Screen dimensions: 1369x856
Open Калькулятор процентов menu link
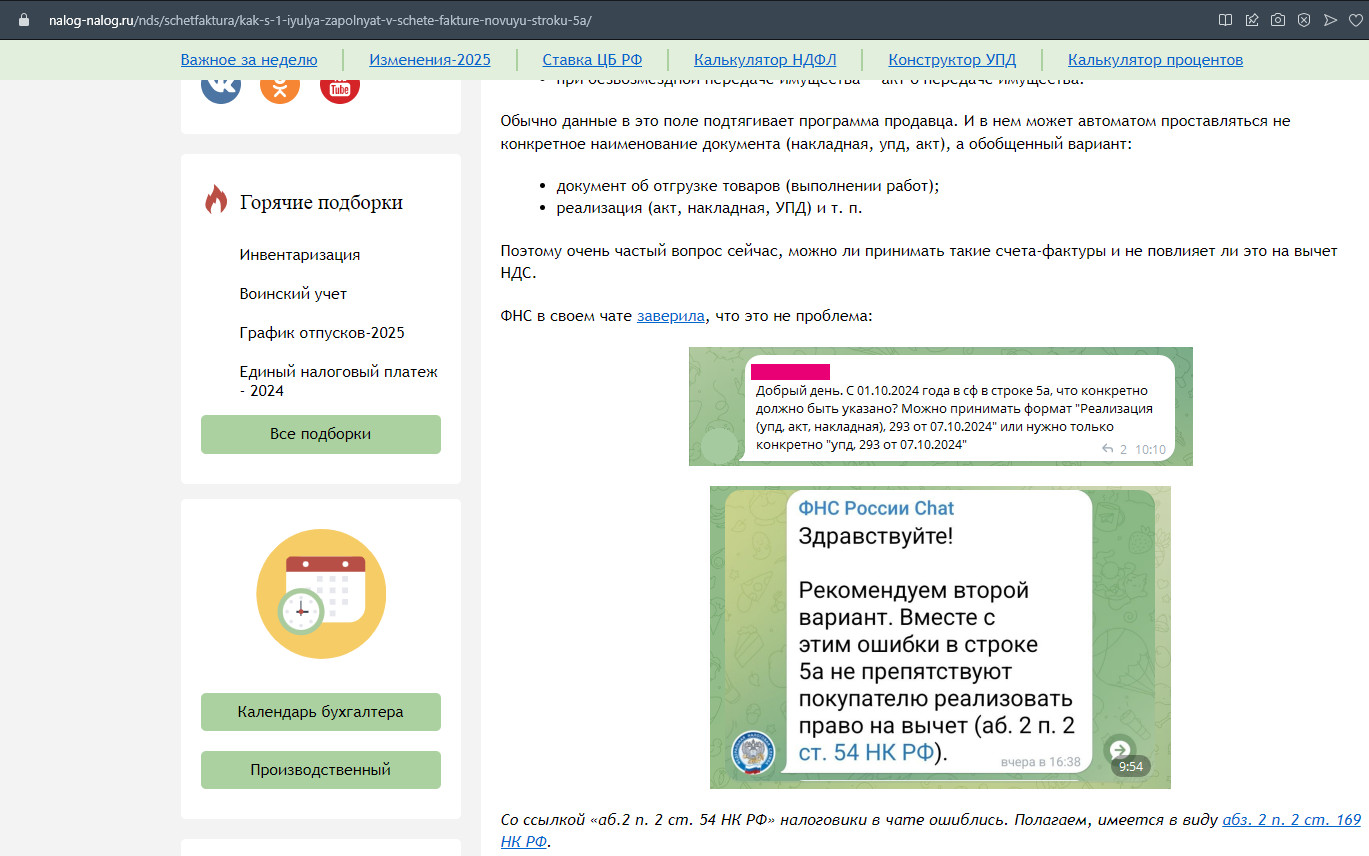(x=1155, y=60)
